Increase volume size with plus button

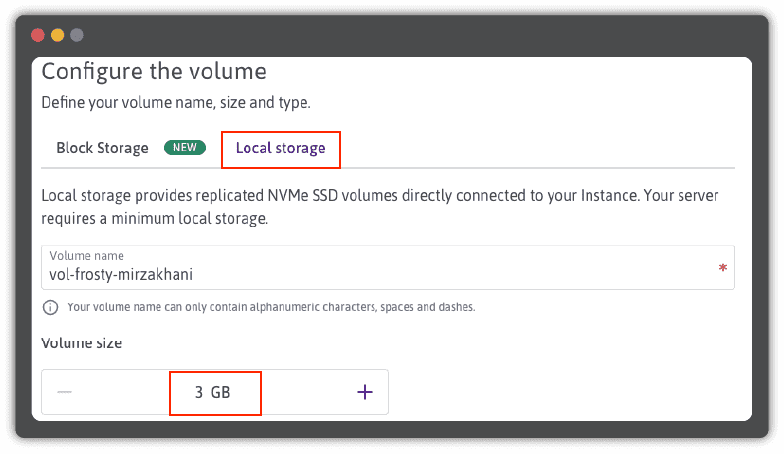pos(365,393)
